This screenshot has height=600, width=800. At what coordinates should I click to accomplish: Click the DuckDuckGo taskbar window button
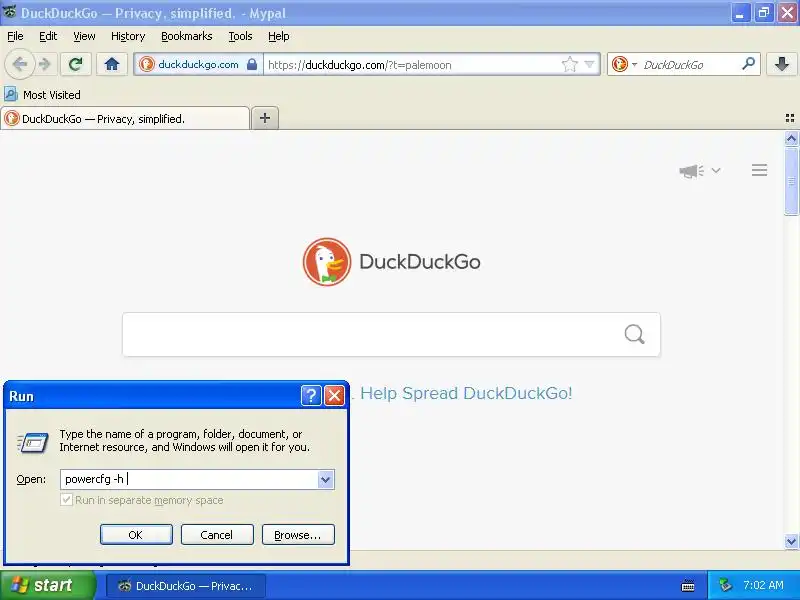click(x=186, y=586)
